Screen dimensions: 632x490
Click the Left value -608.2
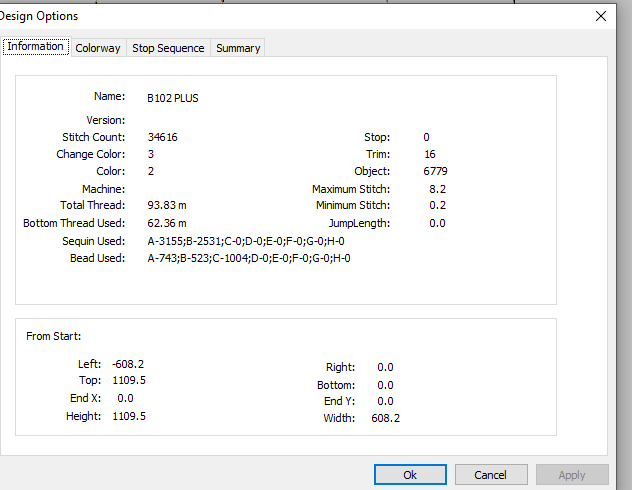pyautogui.click(x=128, y=364)
